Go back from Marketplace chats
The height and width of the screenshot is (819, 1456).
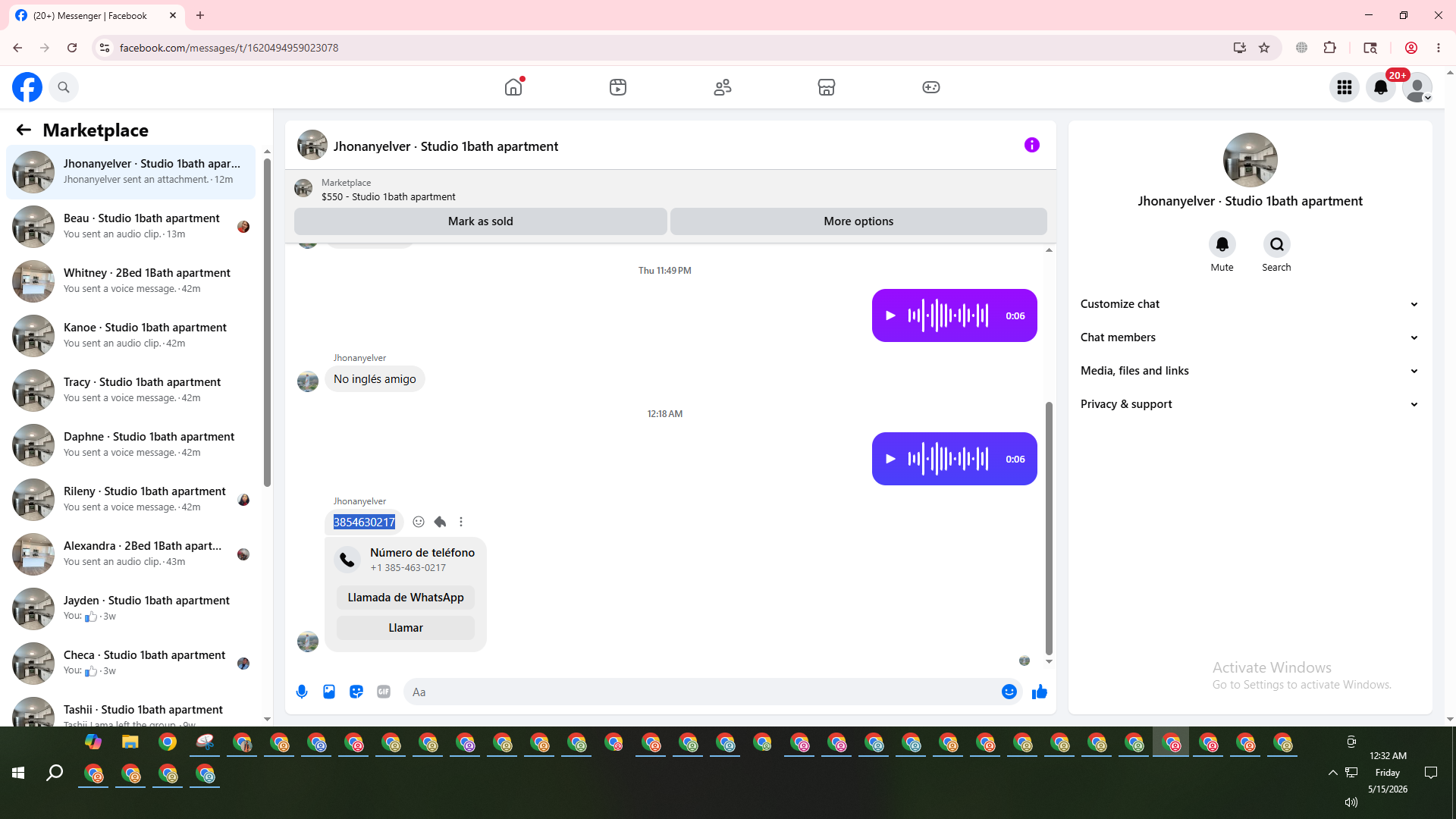click(x=24, y=130)
